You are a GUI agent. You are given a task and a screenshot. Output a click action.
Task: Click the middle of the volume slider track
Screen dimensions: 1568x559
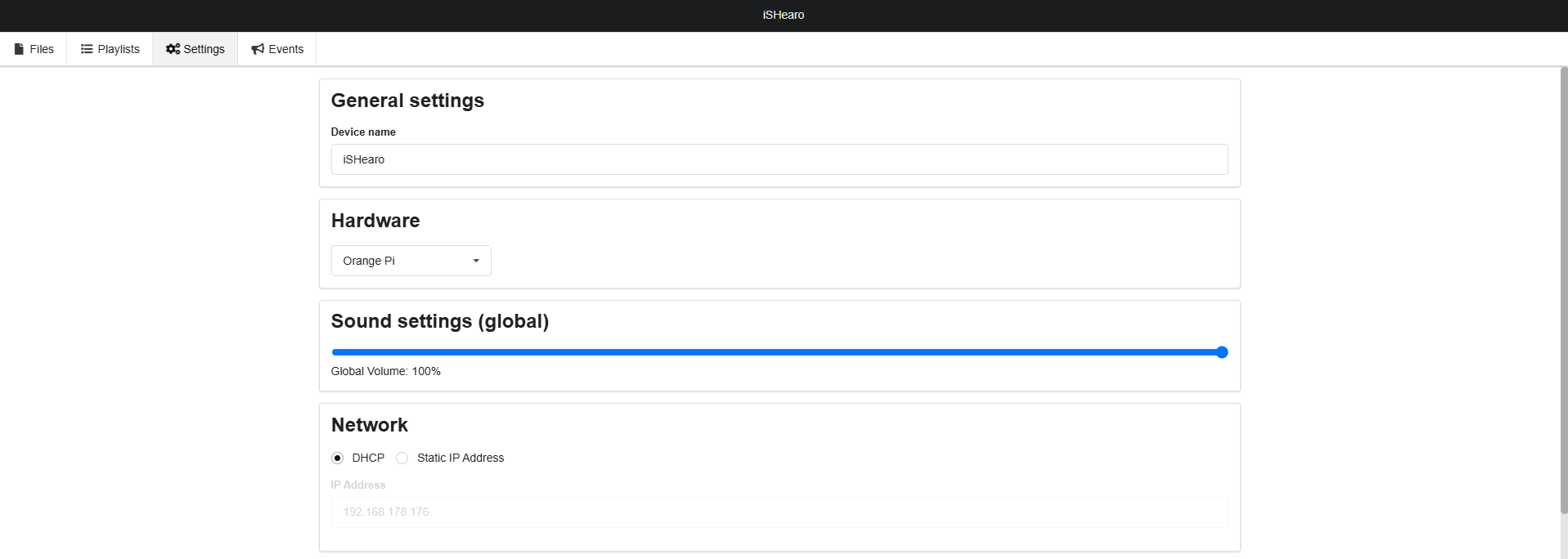point(777,352)
